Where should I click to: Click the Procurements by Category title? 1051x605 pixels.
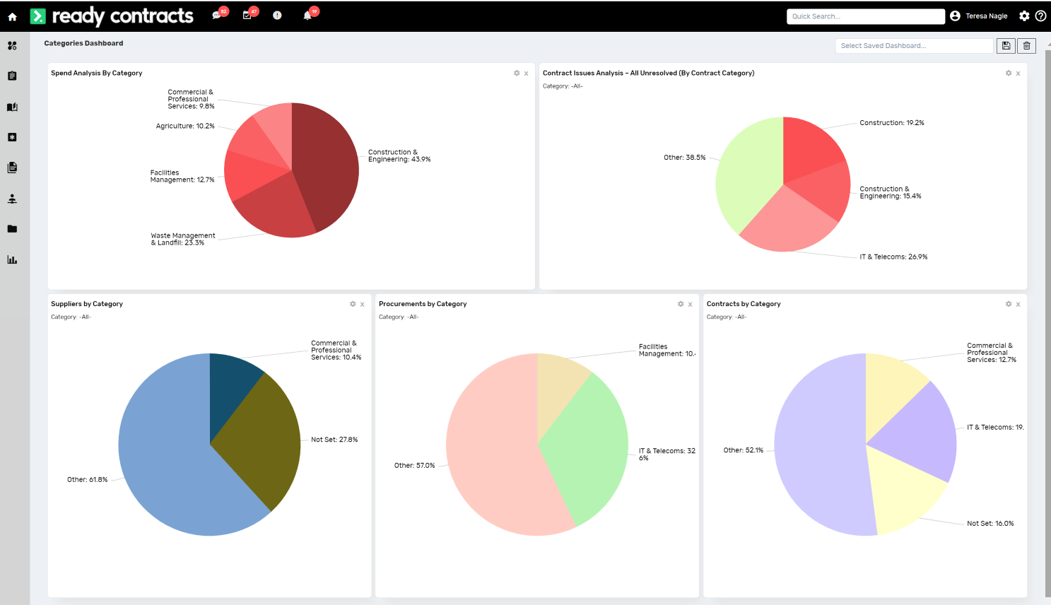(x=423, y=304)
